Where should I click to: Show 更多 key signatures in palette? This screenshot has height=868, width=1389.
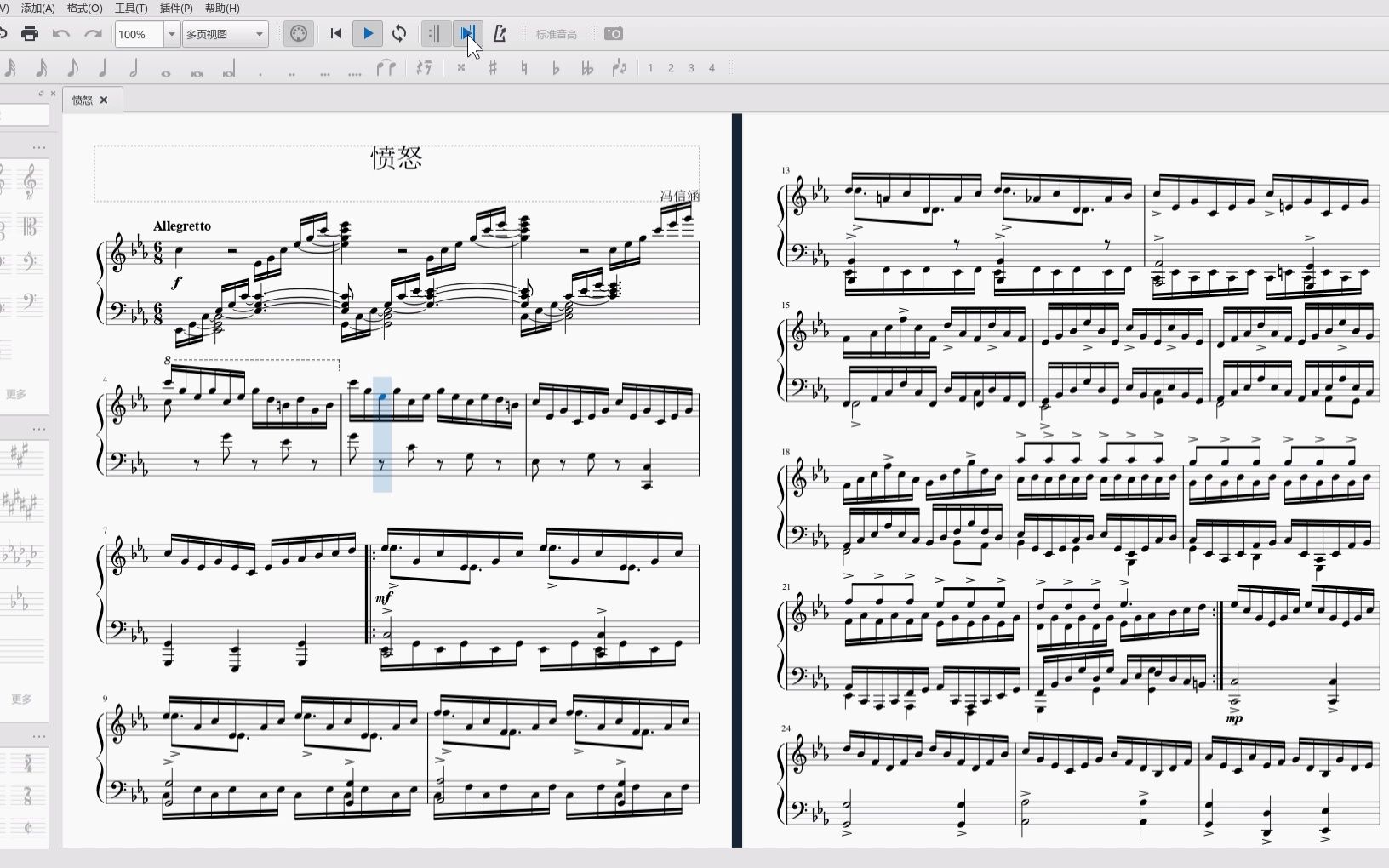click(21, 699)
